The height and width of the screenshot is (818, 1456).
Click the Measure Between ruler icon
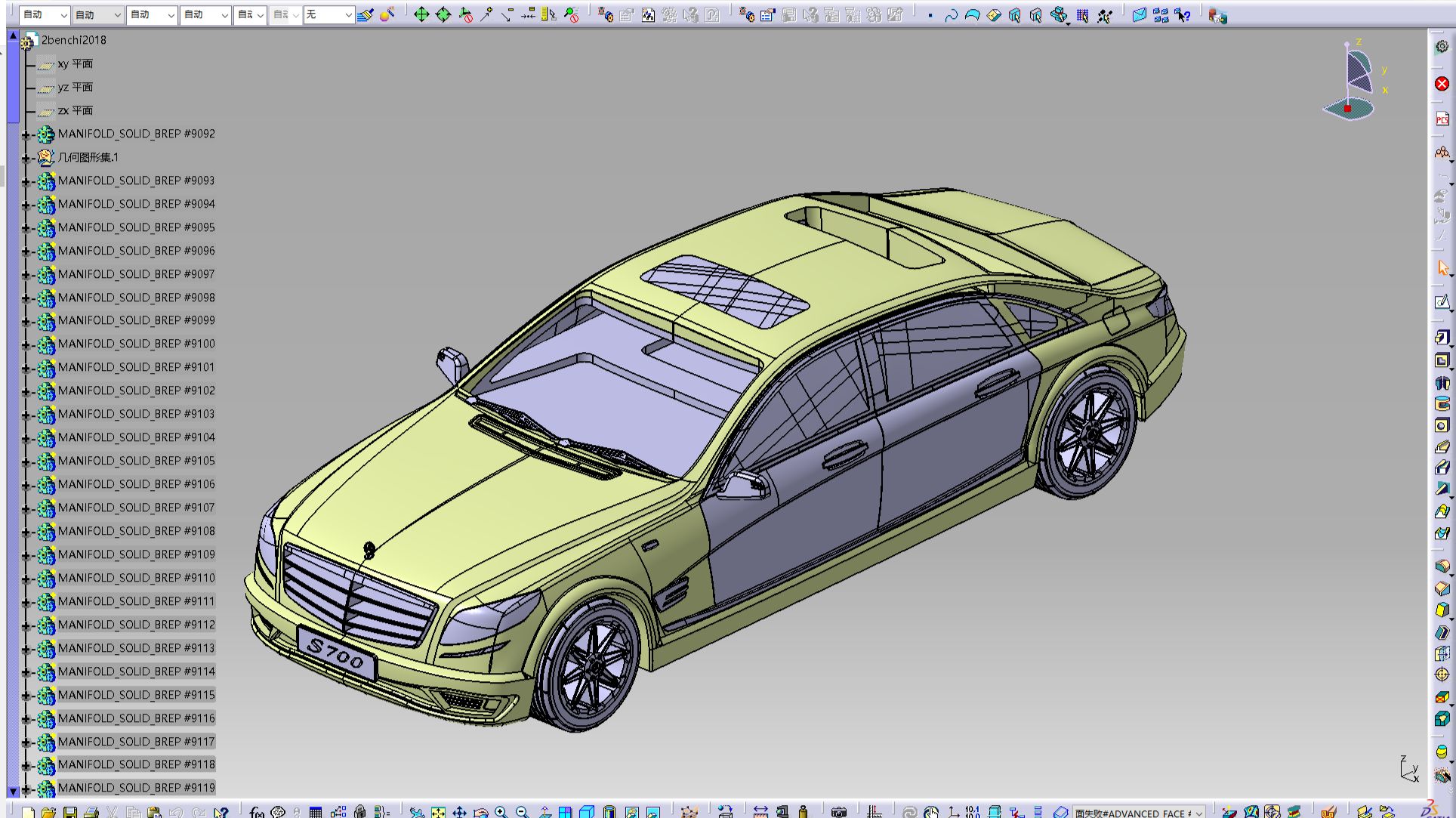pos(760,812)
